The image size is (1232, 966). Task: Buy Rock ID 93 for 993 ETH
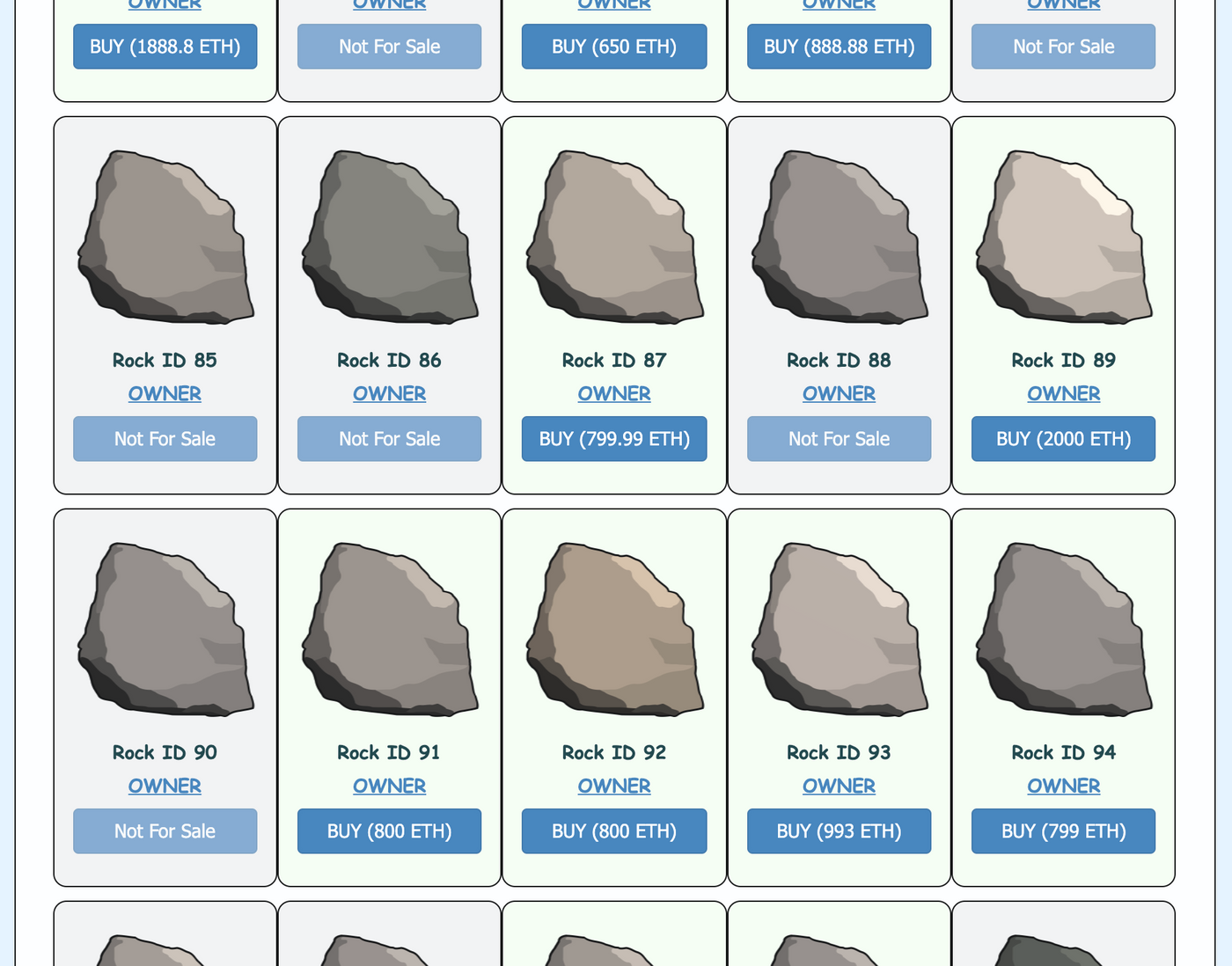pyautogui.click(x=839, y=831)
